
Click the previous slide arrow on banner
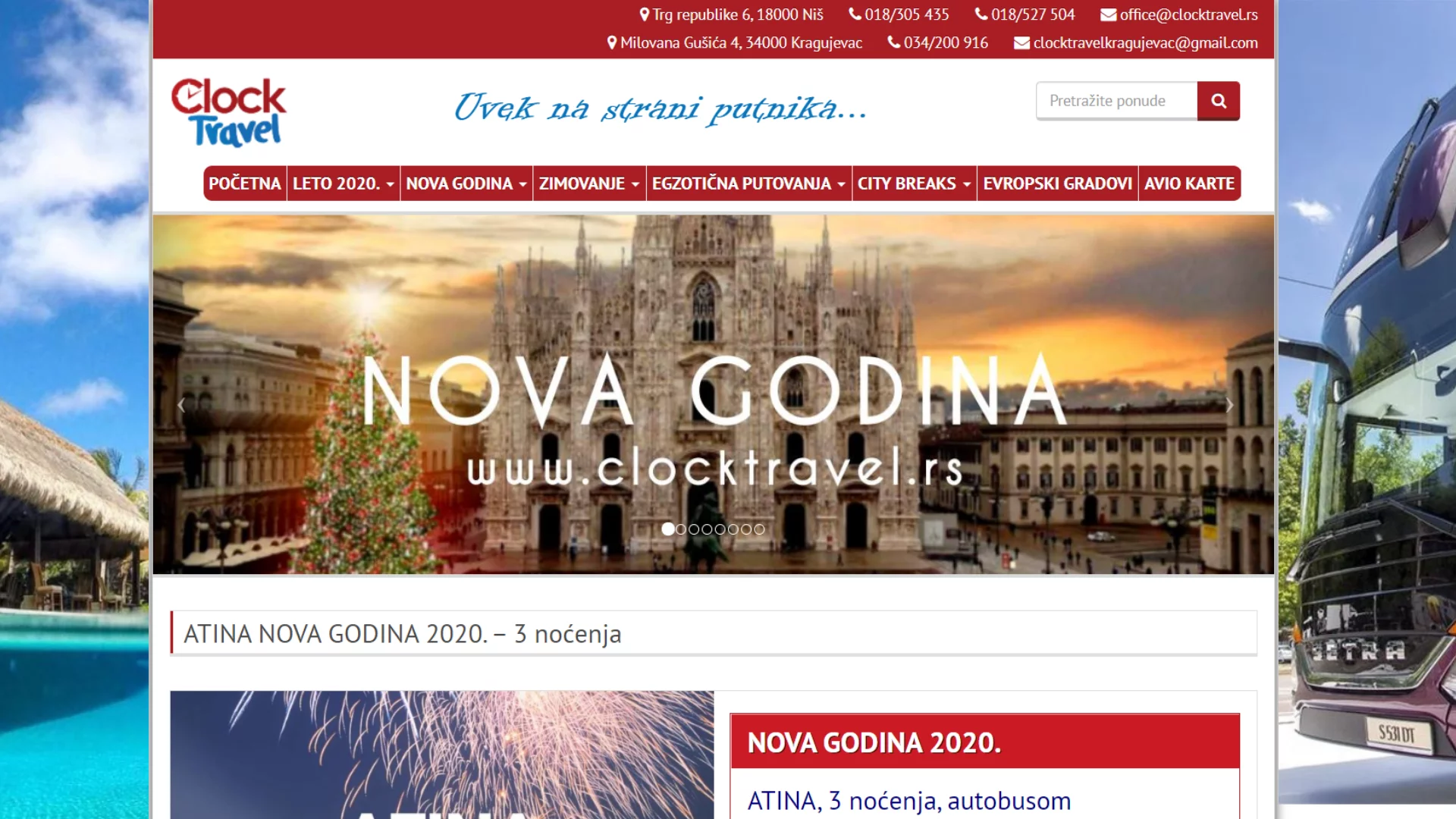[181, 405]
